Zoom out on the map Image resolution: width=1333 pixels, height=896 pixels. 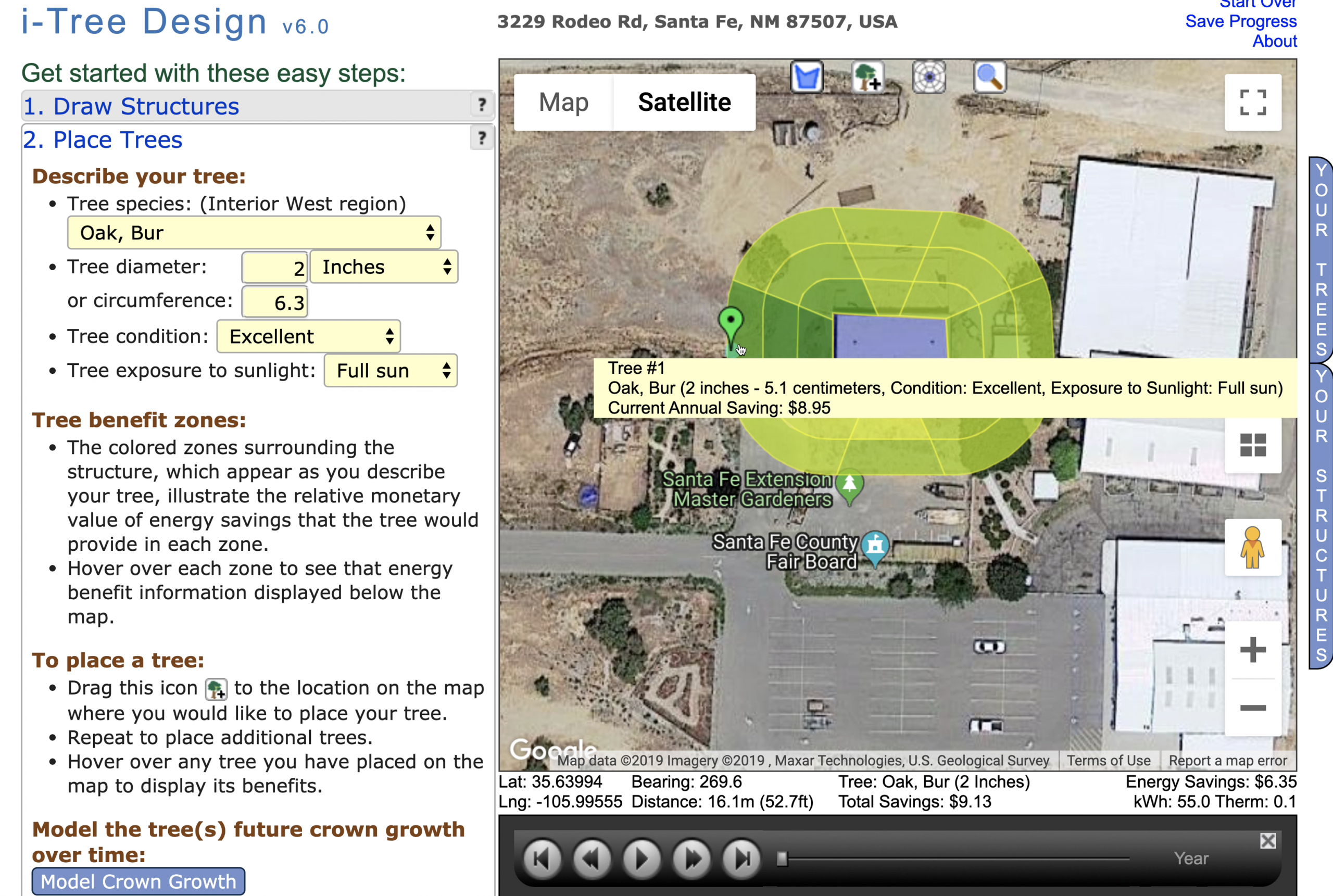click(1252, 708)
